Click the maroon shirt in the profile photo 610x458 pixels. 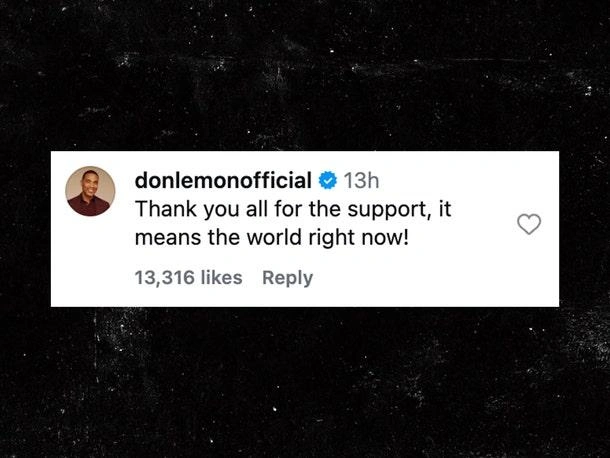coord(89,205)
